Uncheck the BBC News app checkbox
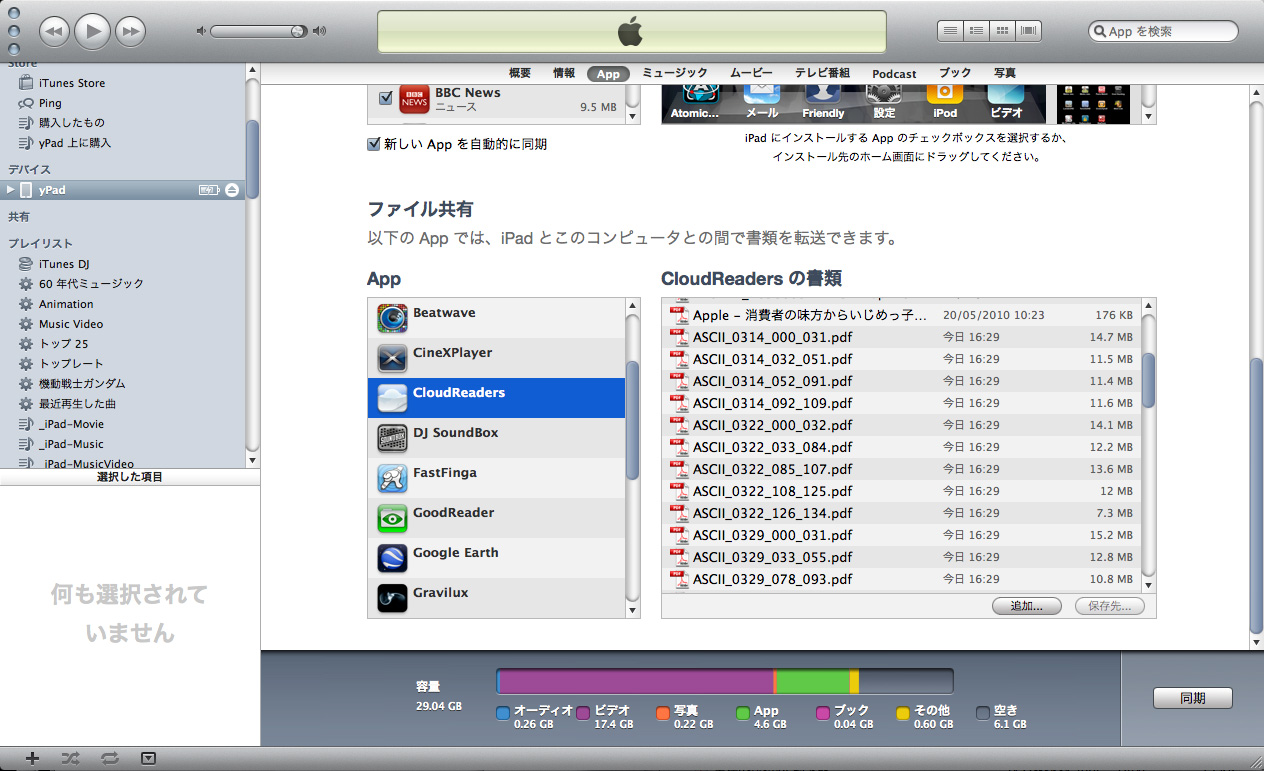This screenshot has width=1264, height=771. tap(386, 98)
